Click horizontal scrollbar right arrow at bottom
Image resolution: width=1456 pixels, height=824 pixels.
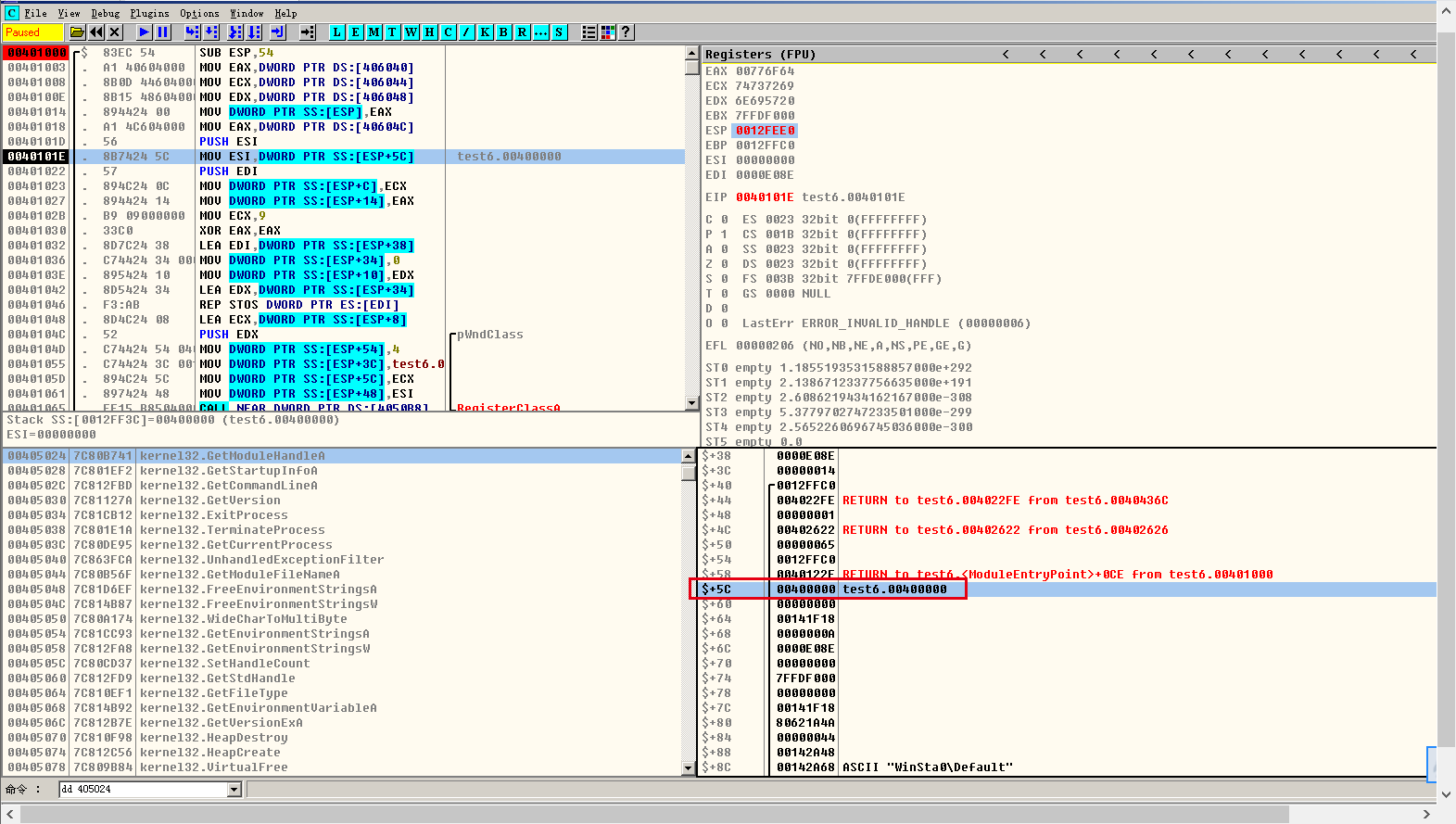[1427, 814]
